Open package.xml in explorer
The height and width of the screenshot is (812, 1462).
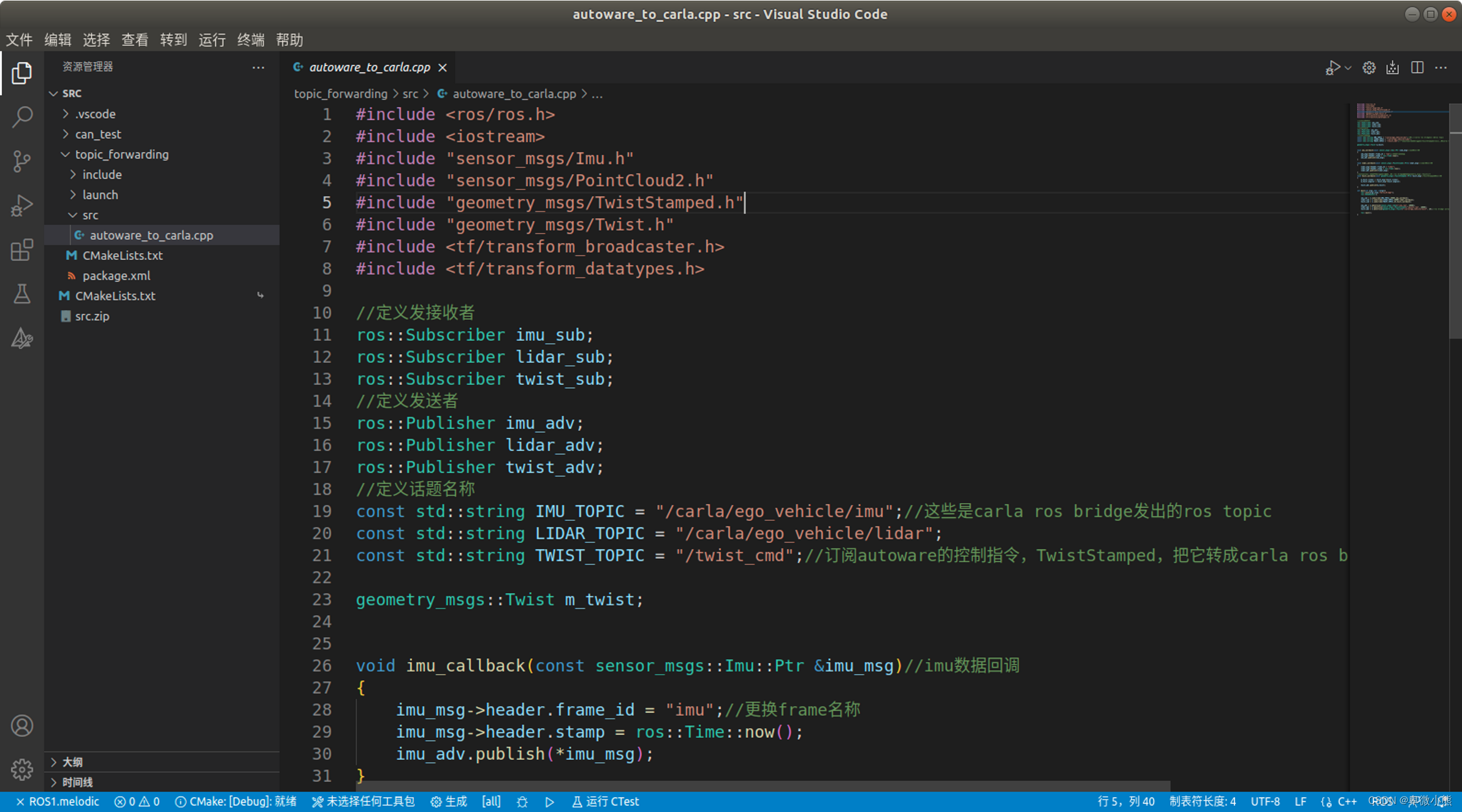tap(116, 276)
